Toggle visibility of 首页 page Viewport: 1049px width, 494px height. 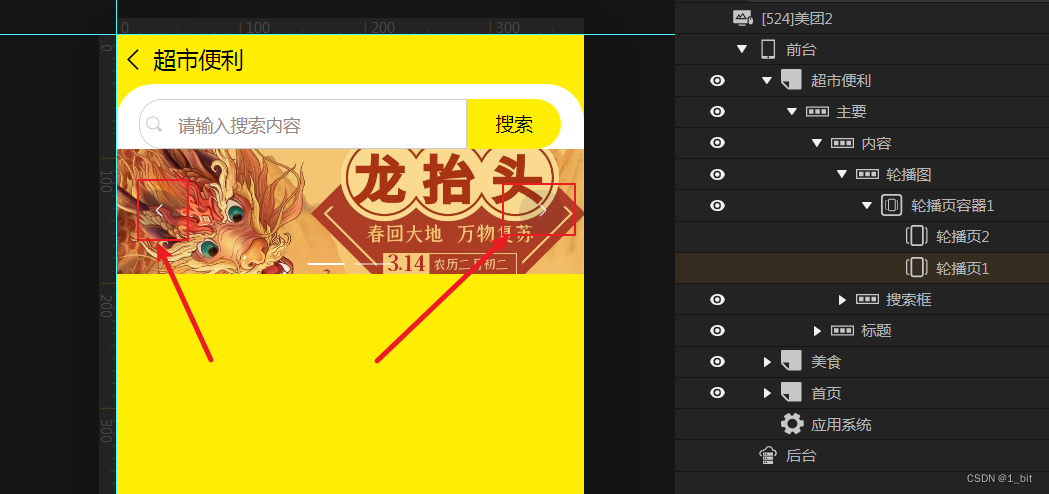click(717, 392)
